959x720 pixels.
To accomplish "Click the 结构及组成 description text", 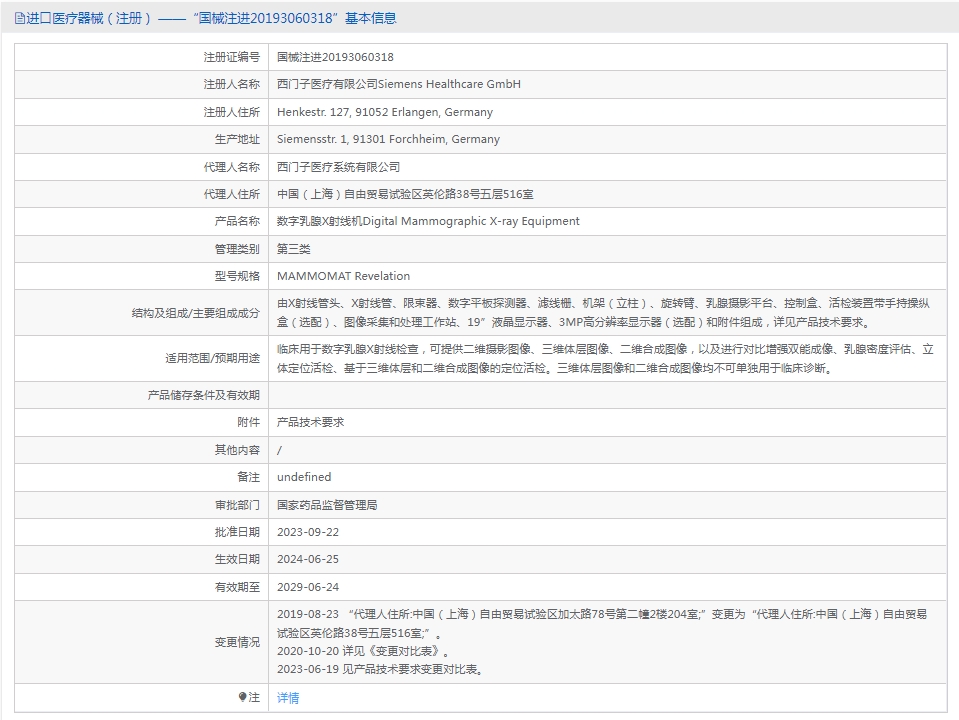I will [603, 313].
